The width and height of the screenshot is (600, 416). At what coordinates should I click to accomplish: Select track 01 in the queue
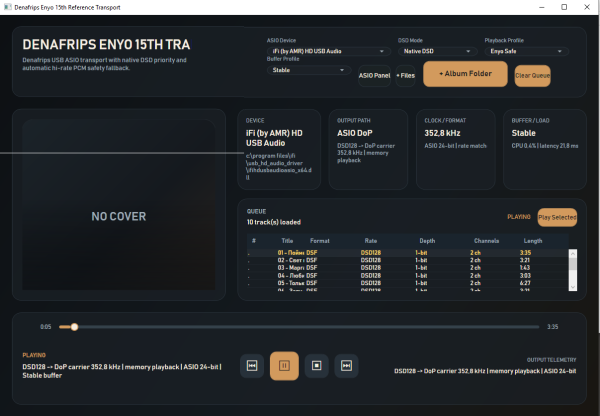pos(408,253)
